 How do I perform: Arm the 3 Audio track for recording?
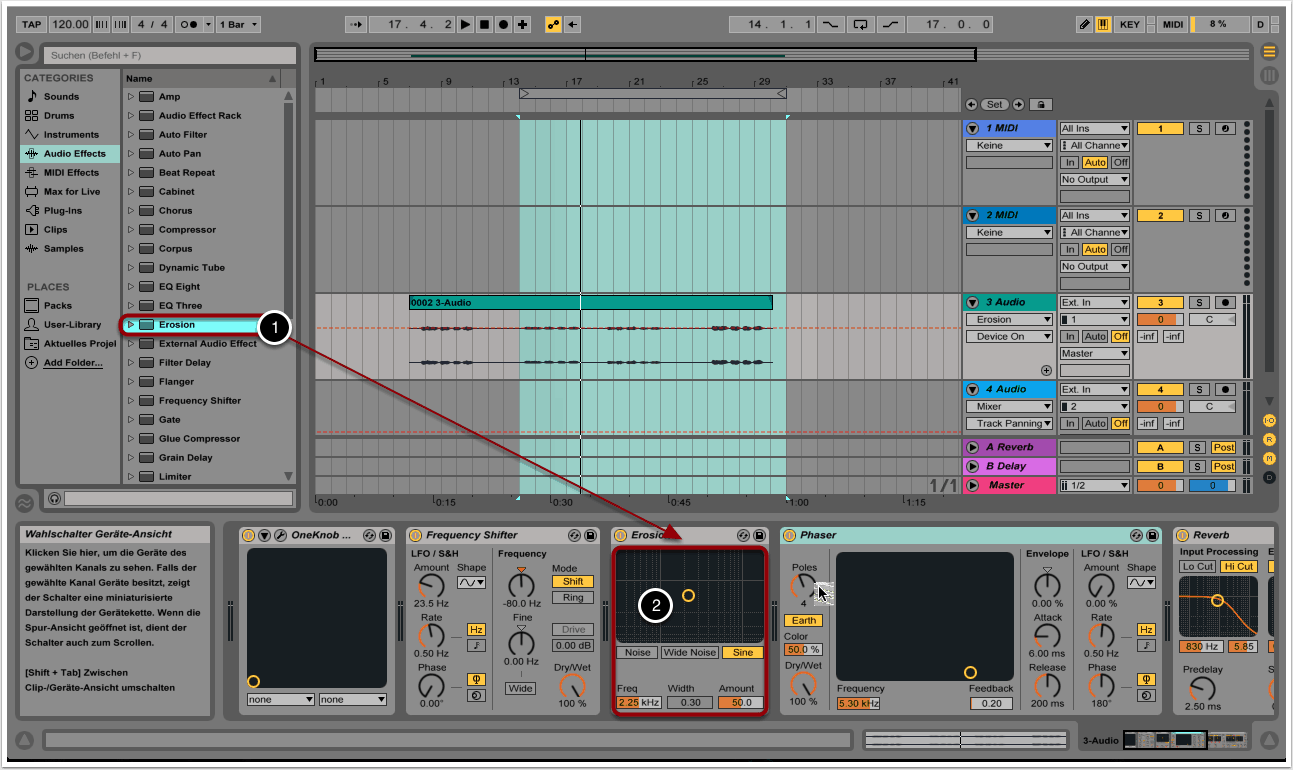1225,302
